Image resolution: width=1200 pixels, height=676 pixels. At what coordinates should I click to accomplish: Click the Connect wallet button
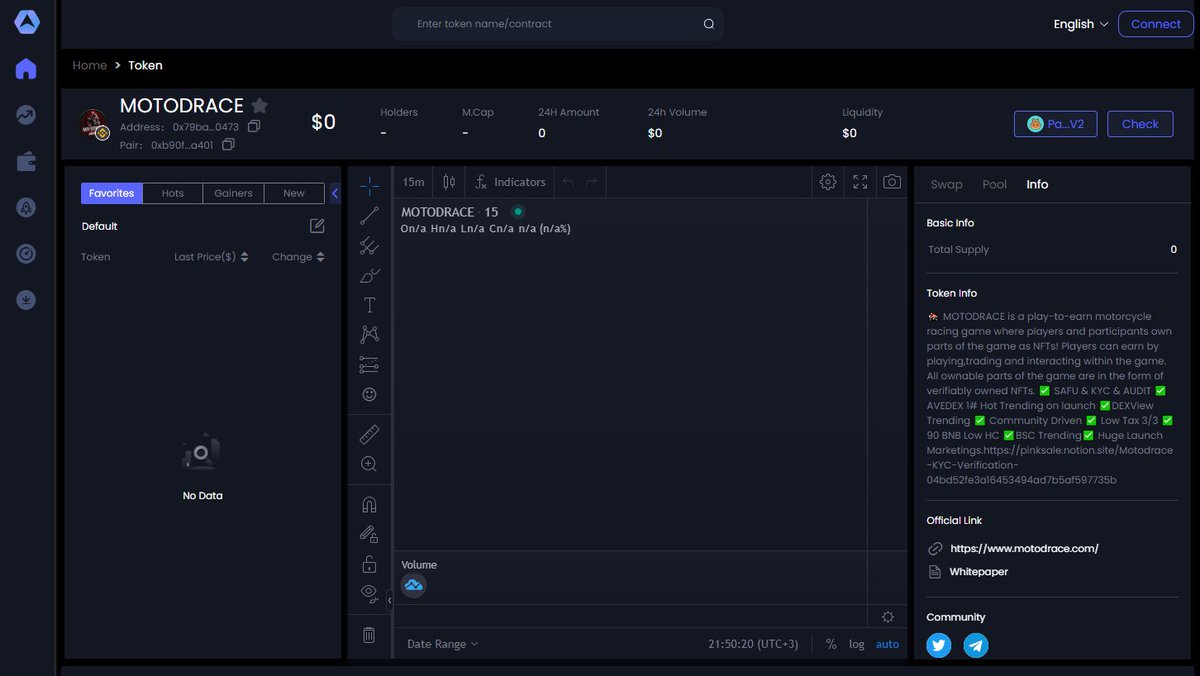click(x=1156, y=24)
